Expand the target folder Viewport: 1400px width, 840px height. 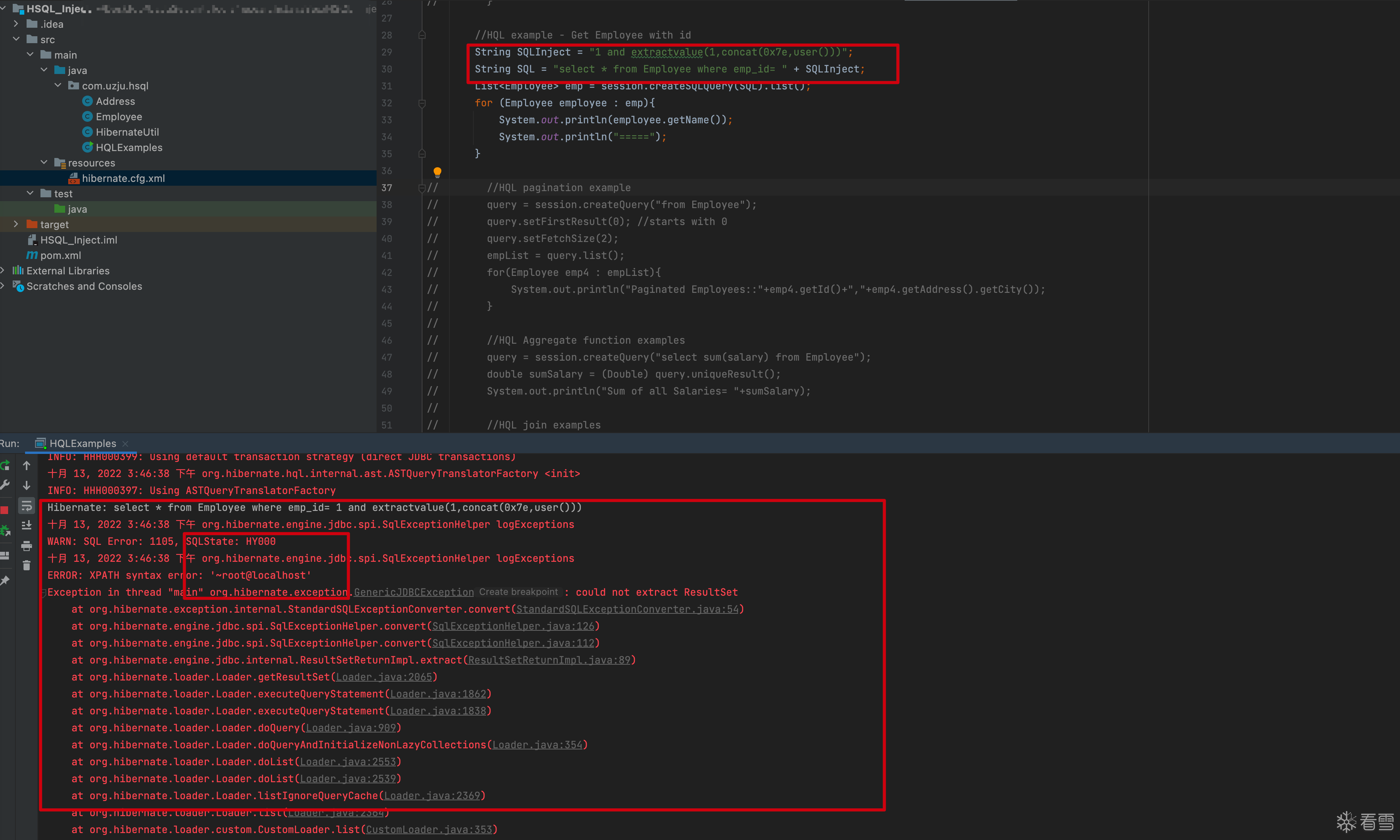pyautogui.click(x=16, y=224)
